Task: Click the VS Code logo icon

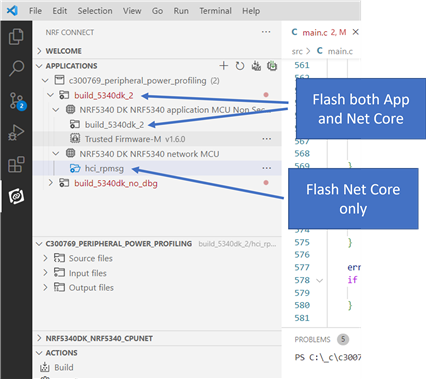Action: 12,10
